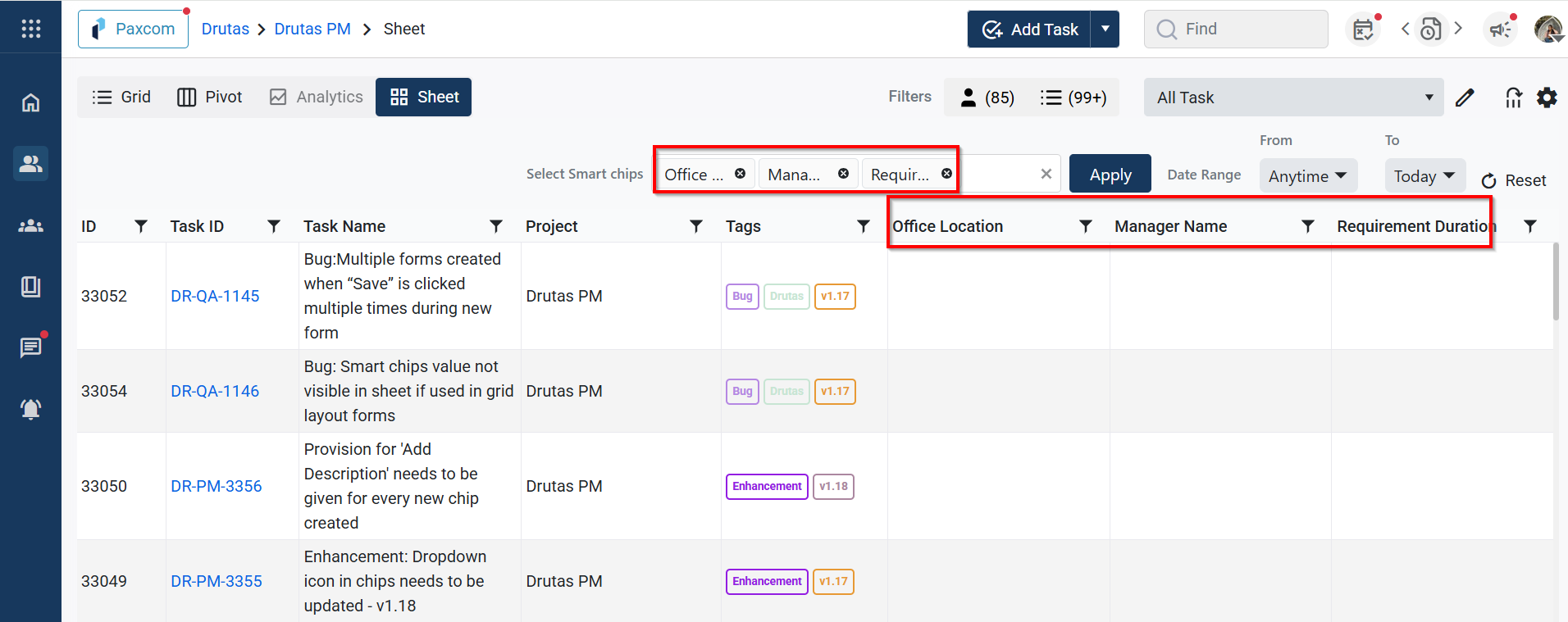Open the Anytime From date dropdown
1568x622 pixels.
click(1307, 176)
